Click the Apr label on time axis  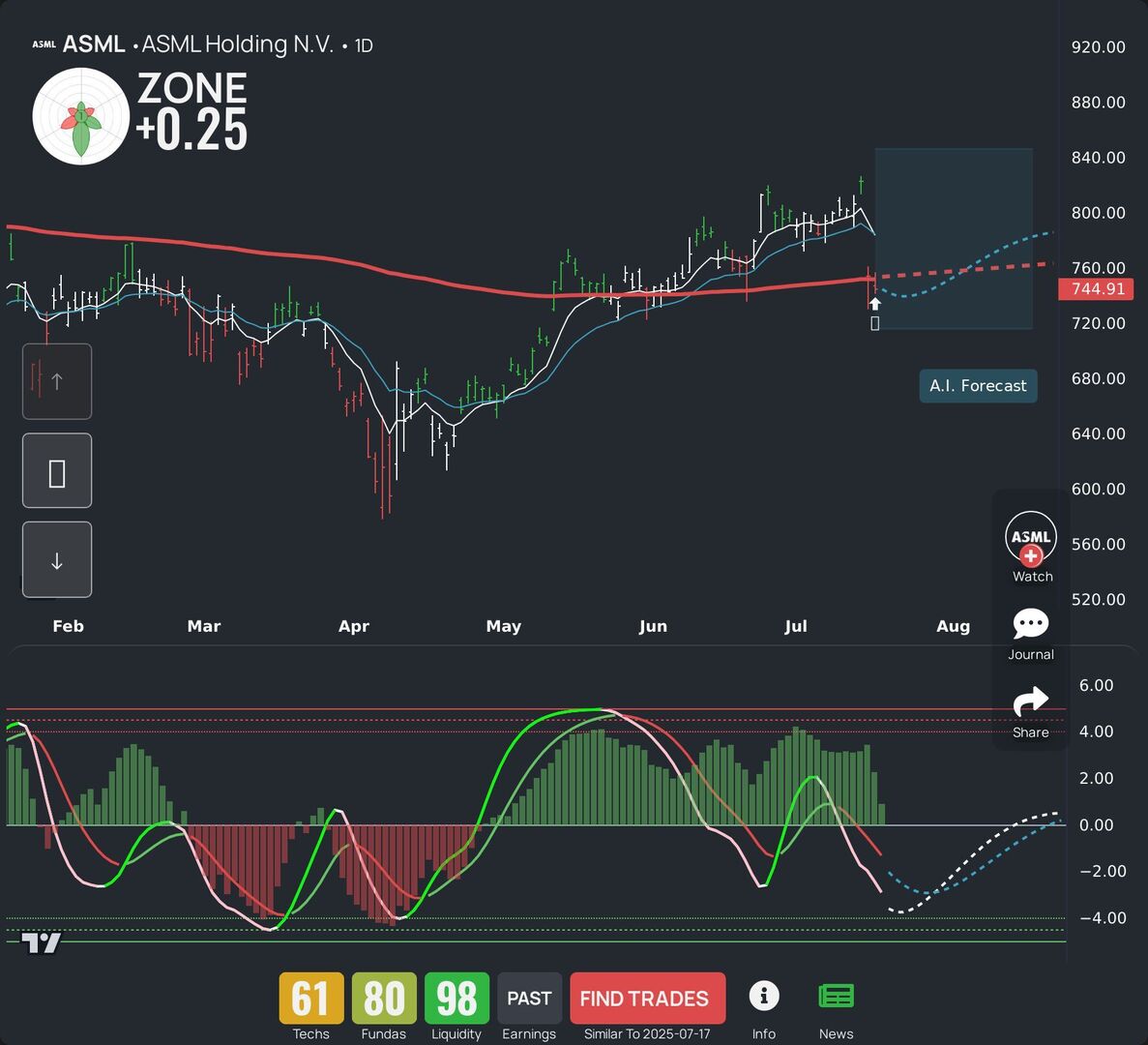pos(354,626)
